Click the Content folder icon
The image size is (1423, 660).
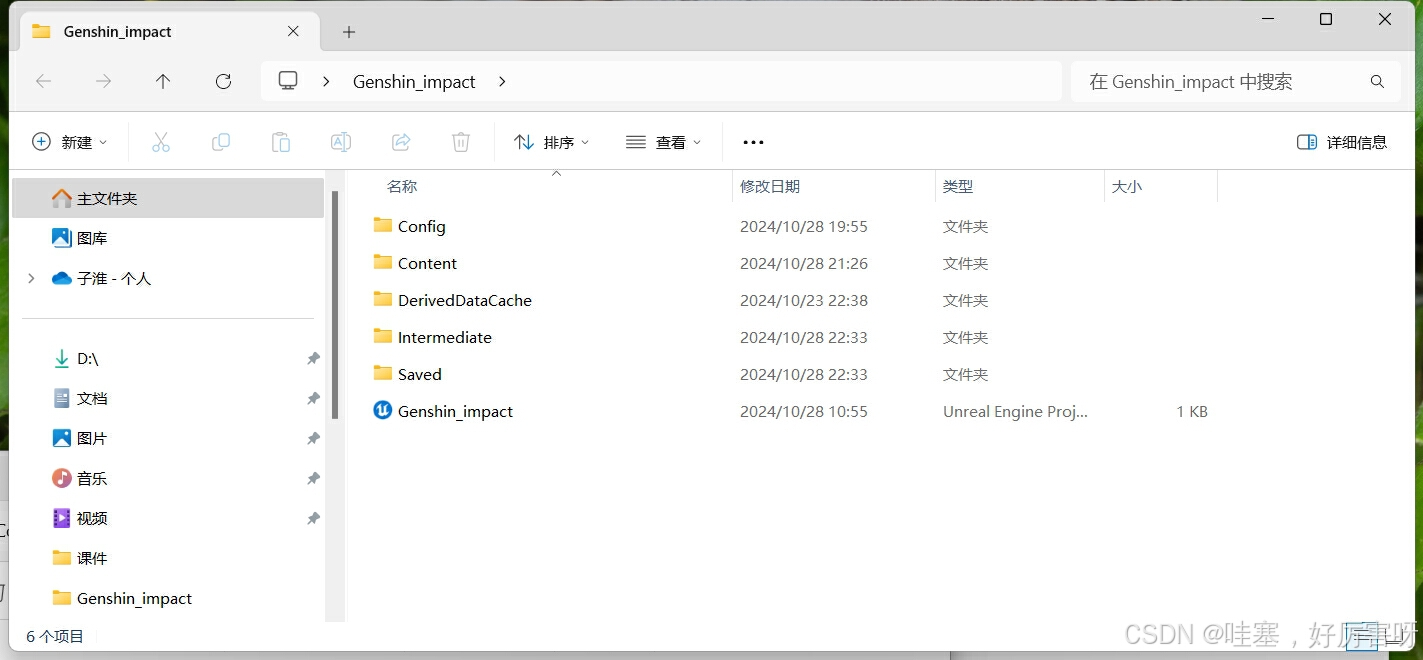382,262
